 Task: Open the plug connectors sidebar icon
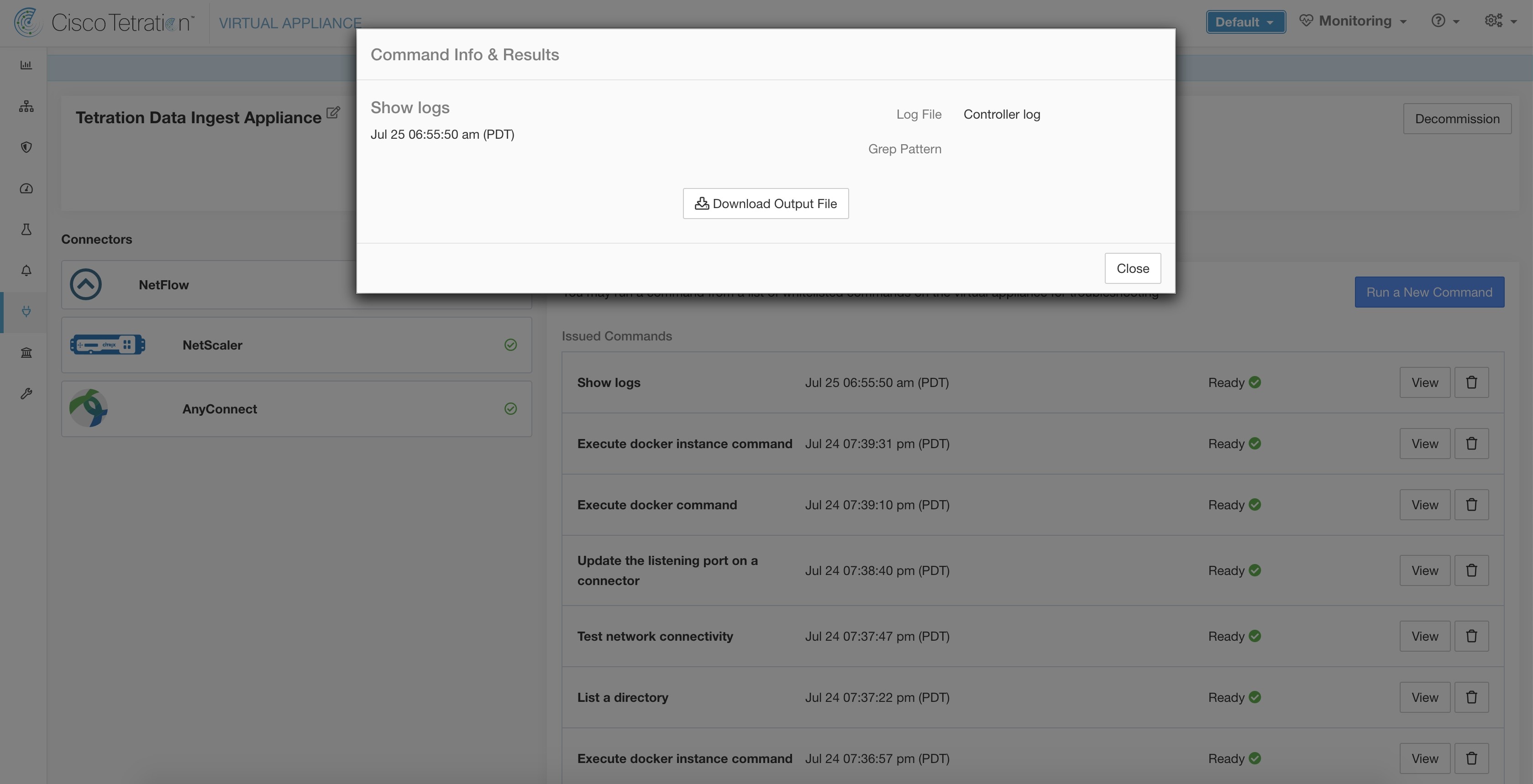(x=26, y=311)
